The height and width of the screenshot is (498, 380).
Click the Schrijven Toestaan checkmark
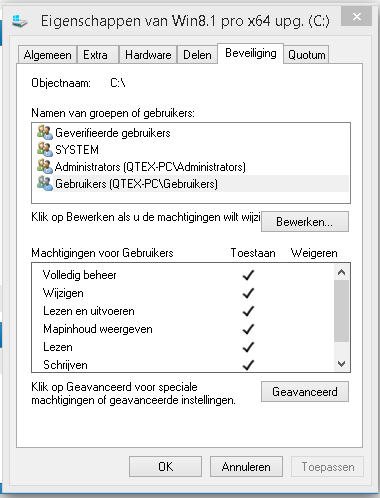click(248, 365)
